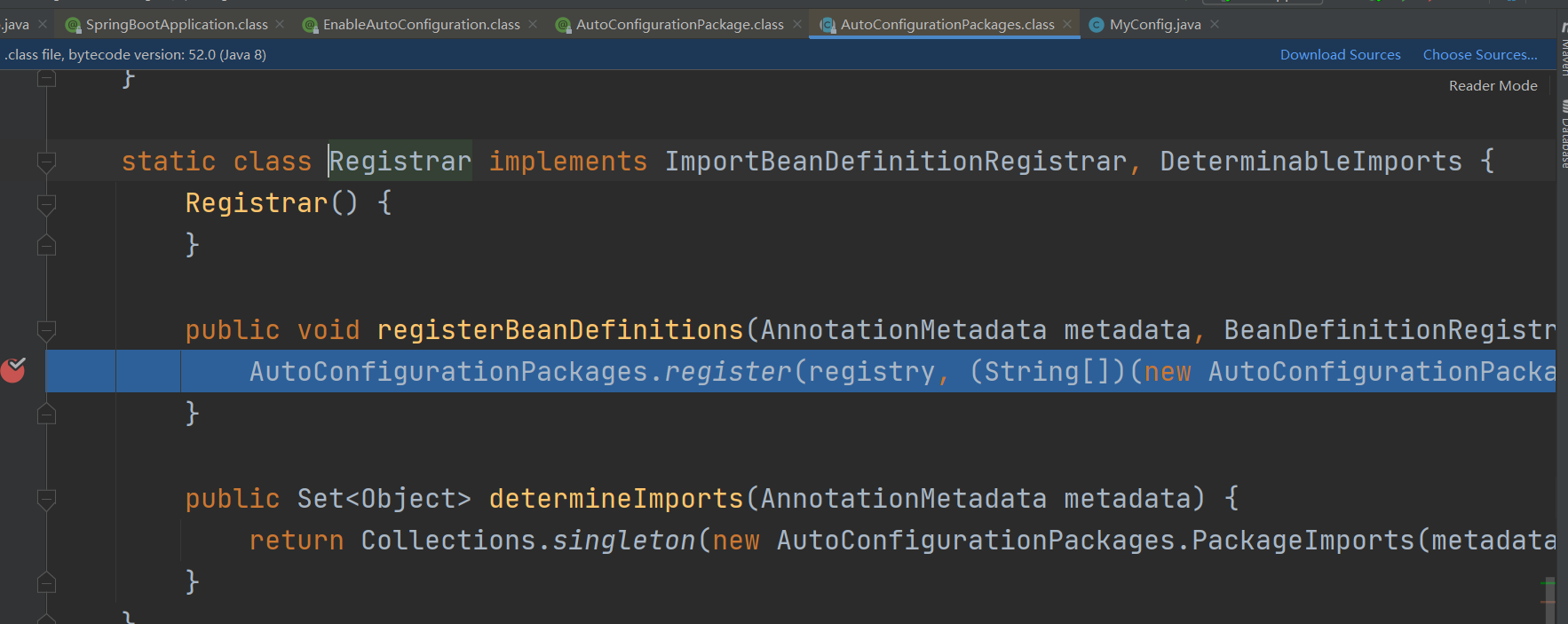Click the 'static class' keywords

[x=217, y=162]
